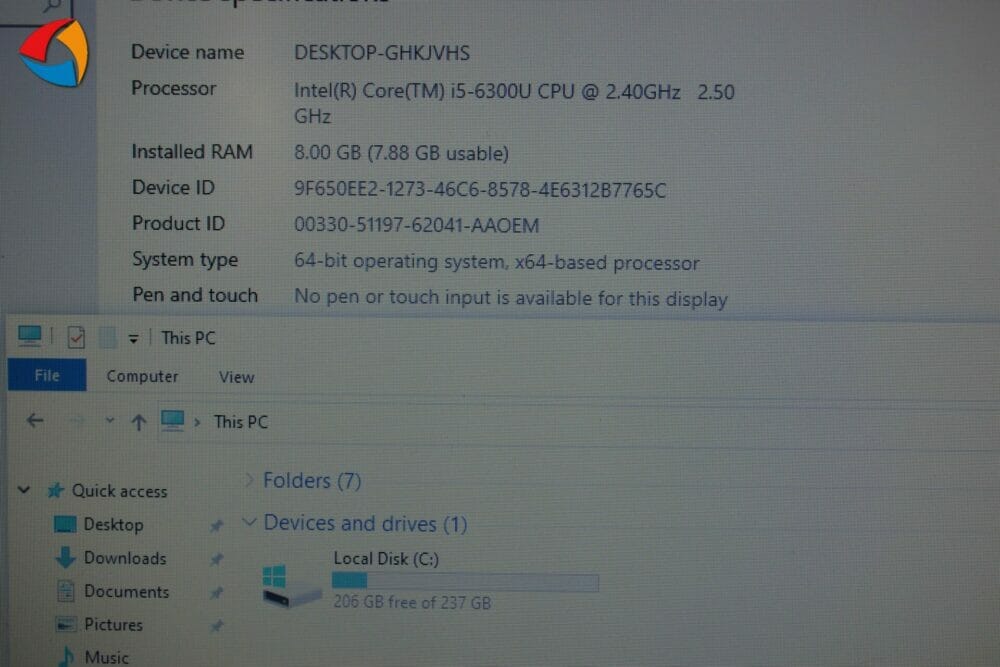Click the "206 GB free of 237 GB" text
Screen dimensions: 1000x667
pyautogui.click(x=412, y=602)
